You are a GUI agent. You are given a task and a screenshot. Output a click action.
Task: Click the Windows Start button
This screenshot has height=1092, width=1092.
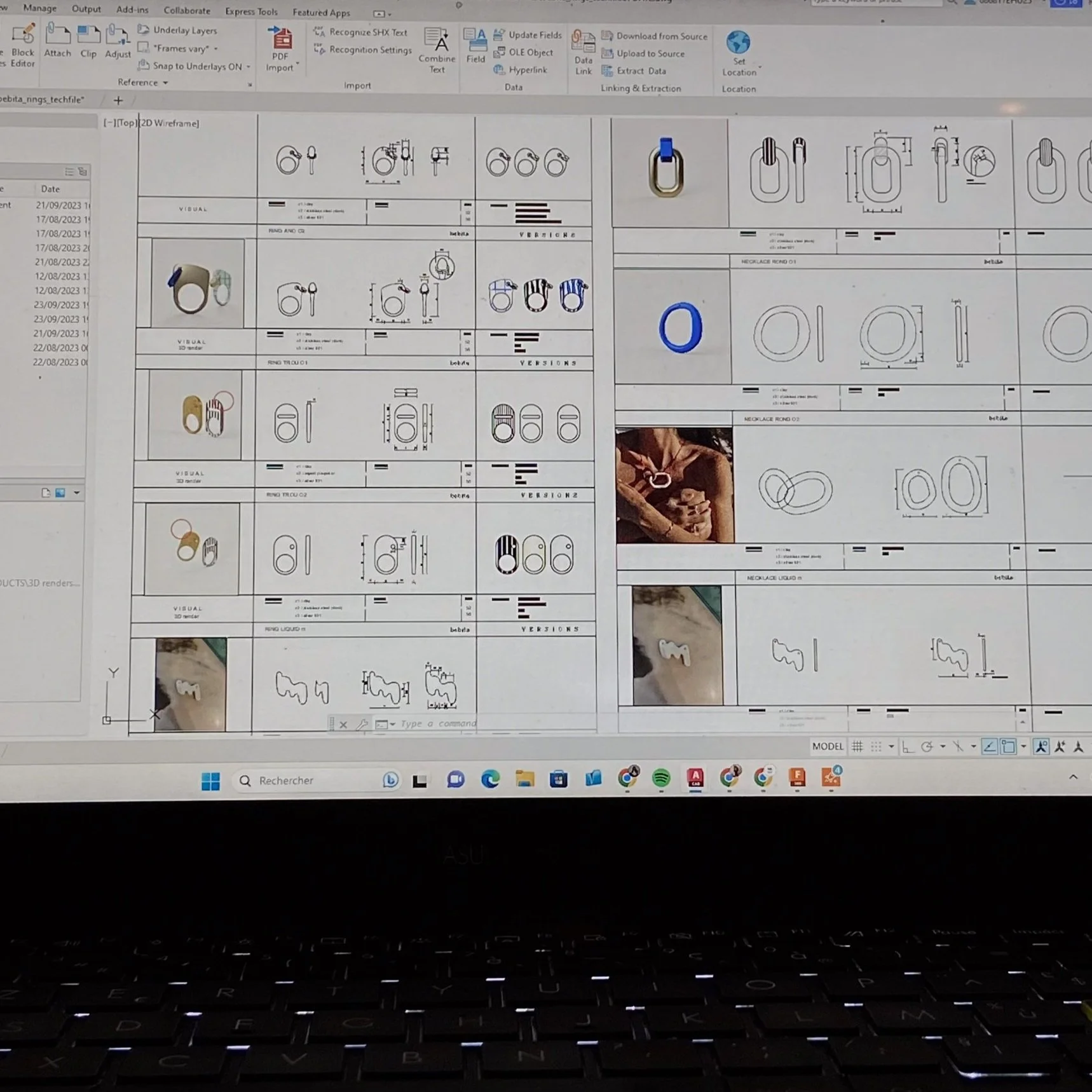(x=210, y=781)
